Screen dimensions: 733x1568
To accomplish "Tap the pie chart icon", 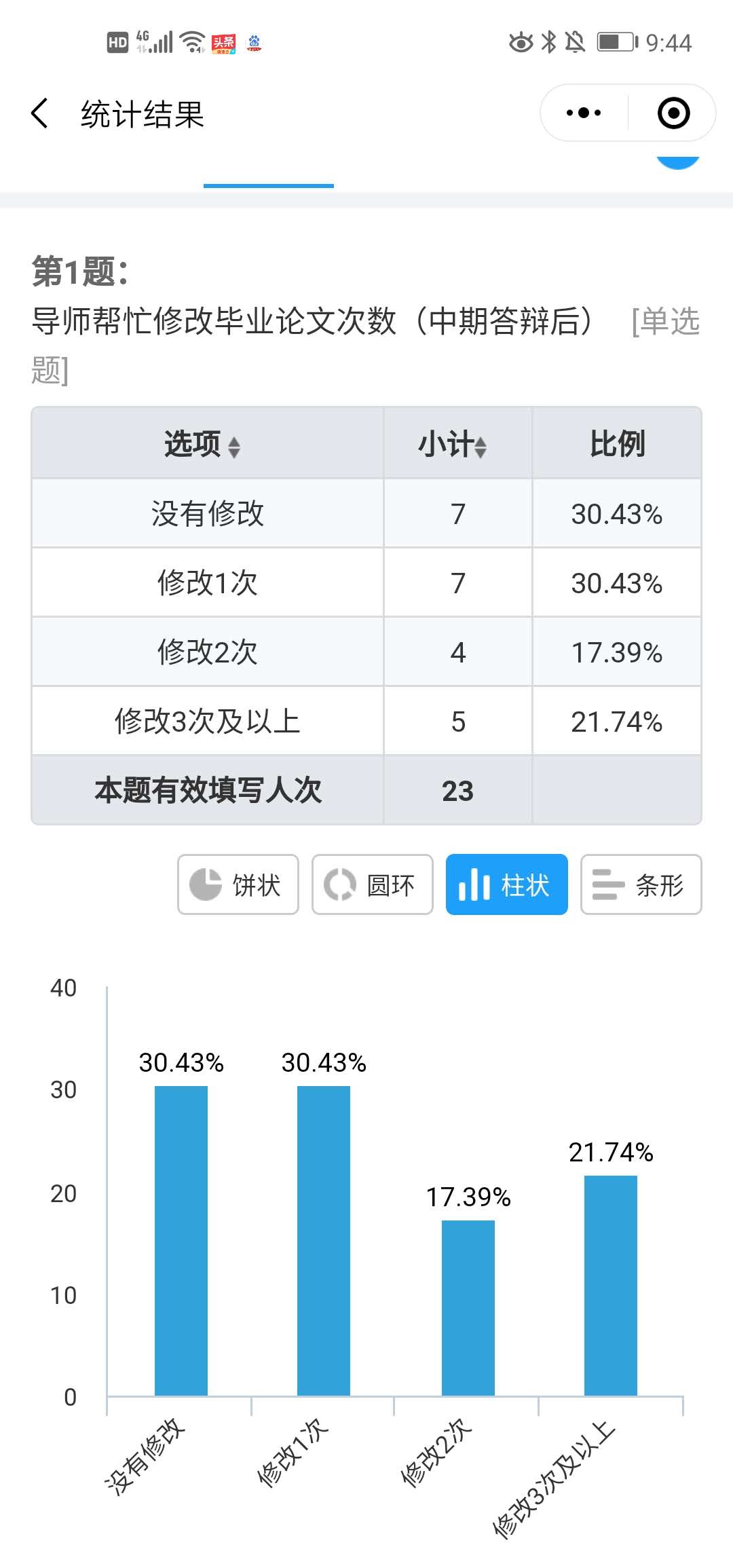I will 205,884.
